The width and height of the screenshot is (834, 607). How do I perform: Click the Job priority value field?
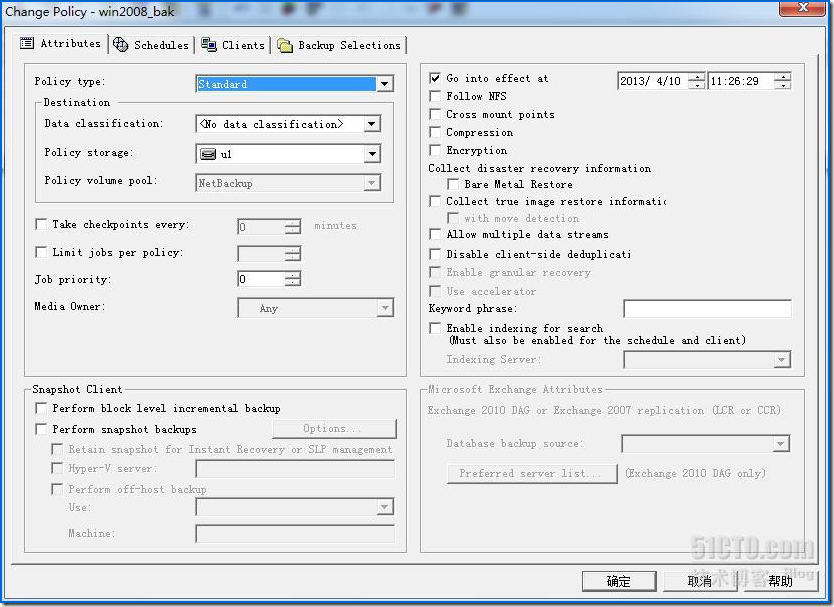tap(262, 279)
